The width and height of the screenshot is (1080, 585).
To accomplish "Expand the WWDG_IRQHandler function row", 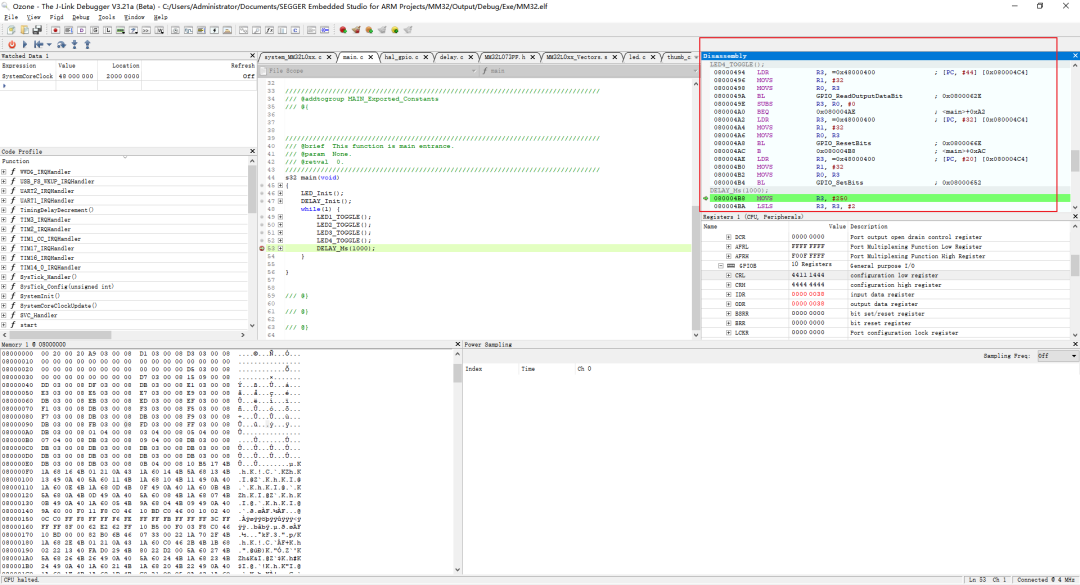I will (4, 172).
